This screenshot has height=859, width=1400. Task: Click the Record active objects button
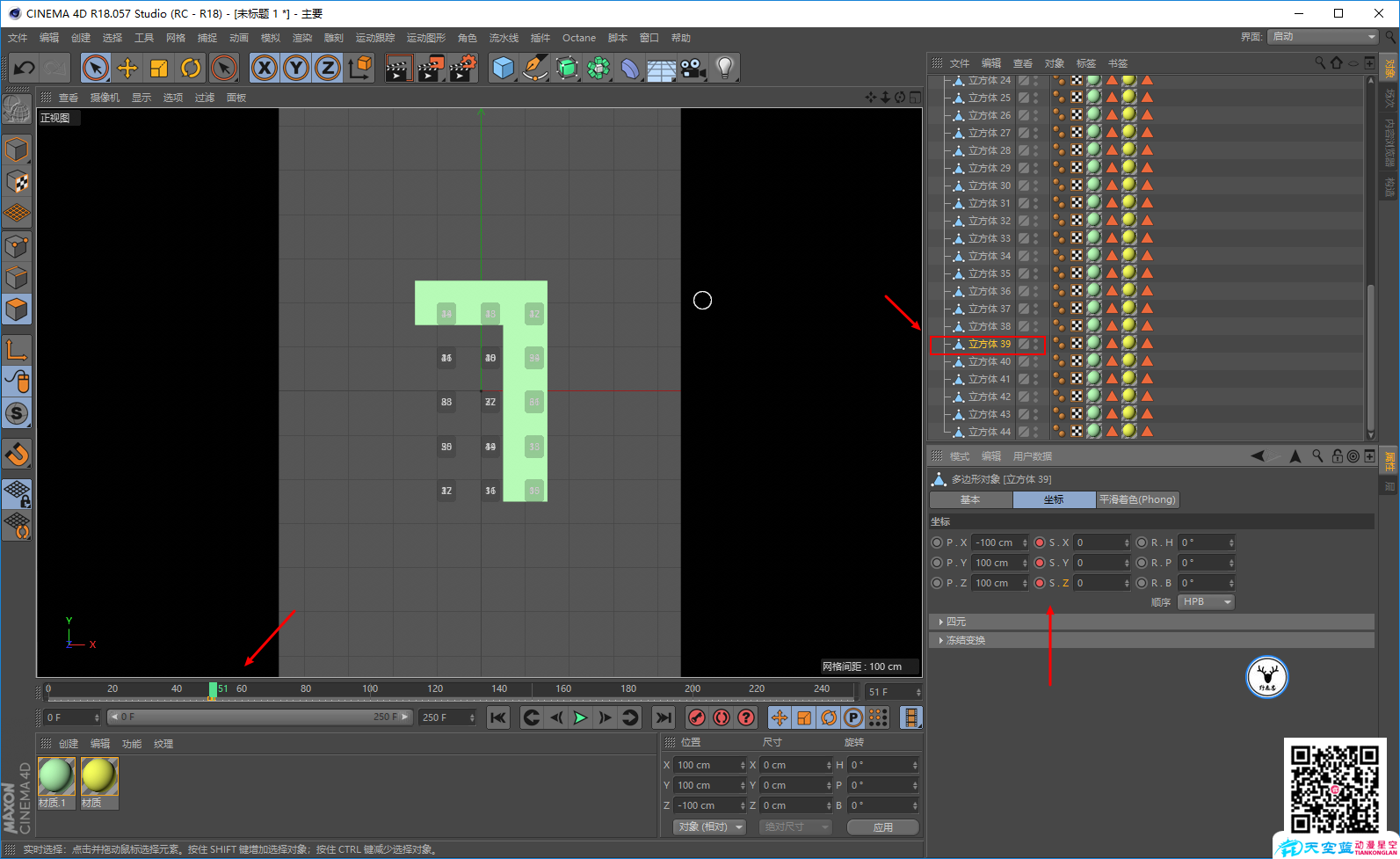click(x=696, y=717)
